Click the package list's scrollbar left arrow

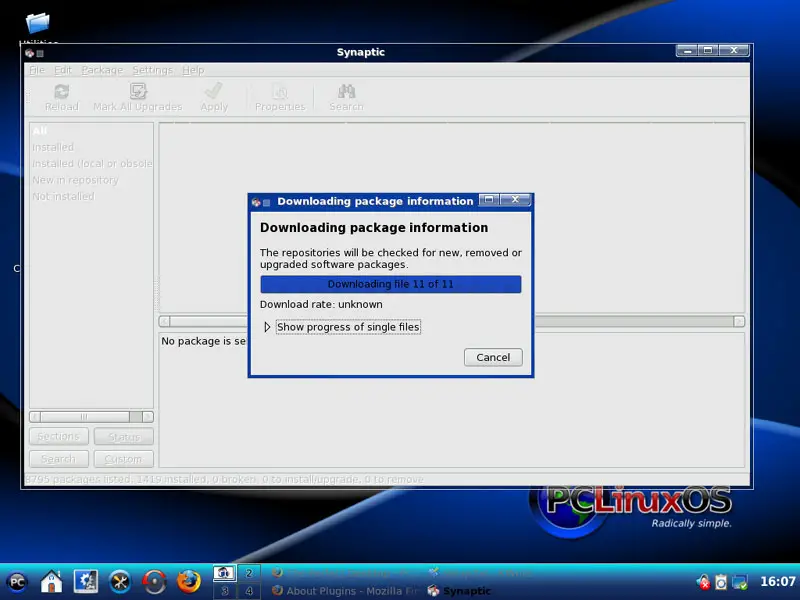point(165,321)
